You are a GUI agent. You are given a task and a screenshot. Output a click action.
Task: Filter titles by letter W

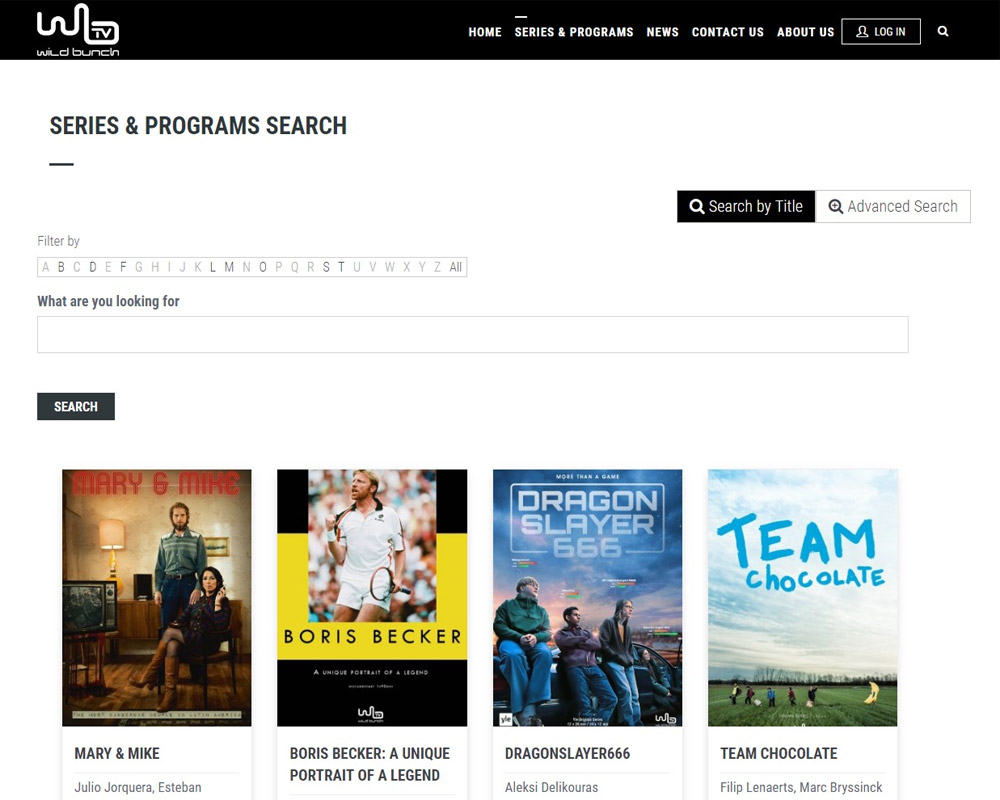[x=390, y=267]
